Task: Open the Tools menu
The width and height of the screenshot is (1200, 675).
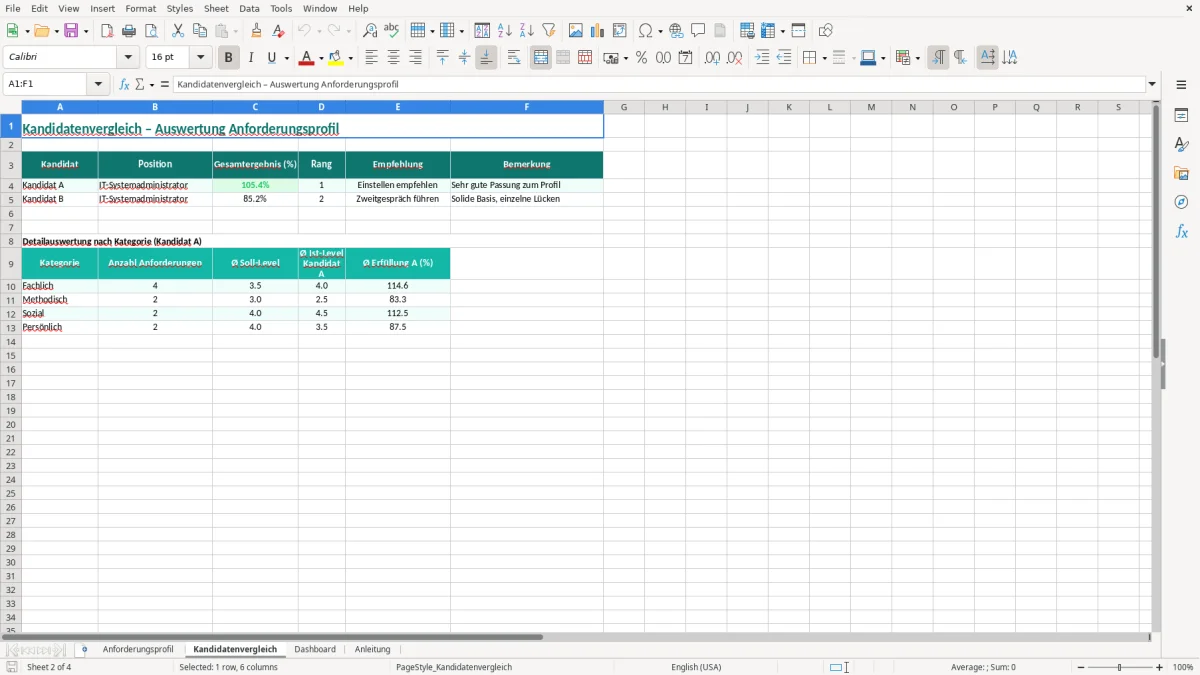Action: 281,8
